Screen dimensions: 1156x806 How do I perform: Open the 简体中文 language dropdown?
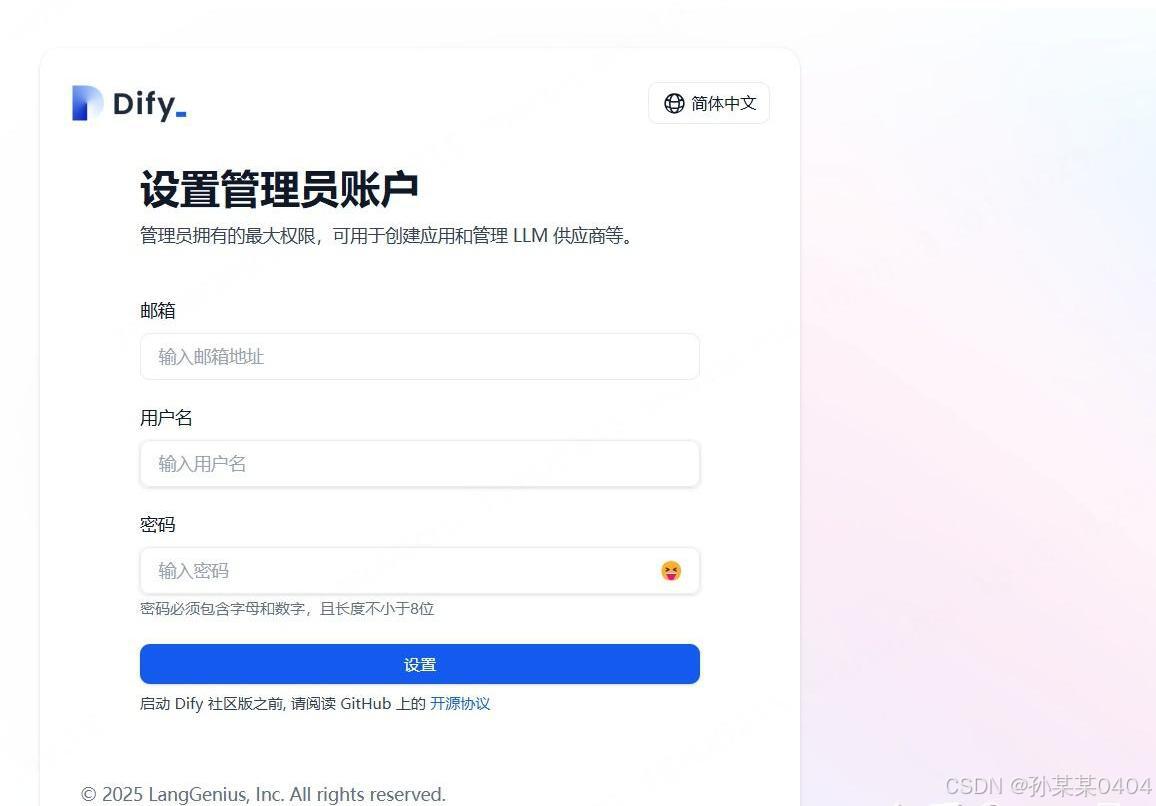tap(709, 103)
